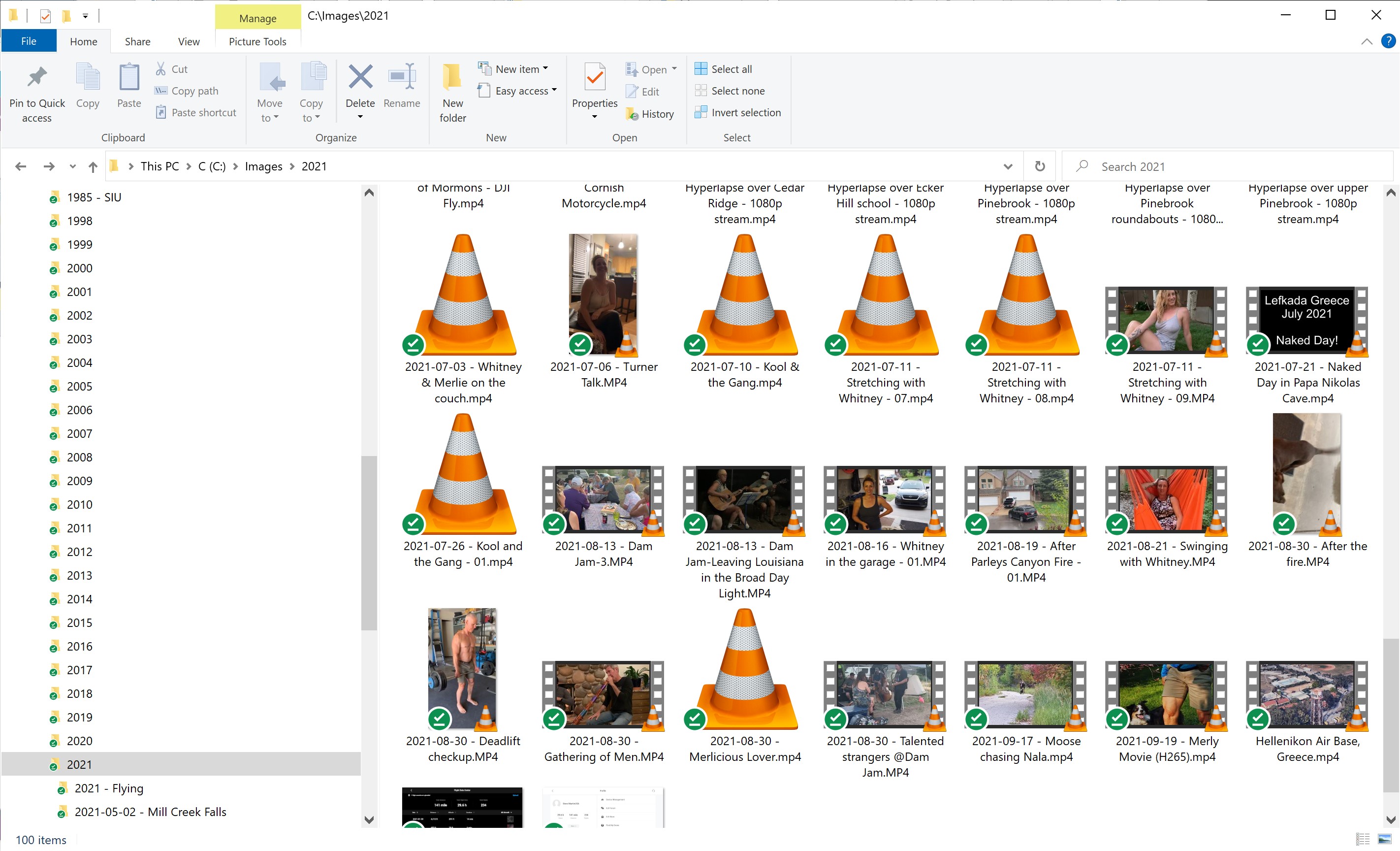Click Pin to Quick access icon

37,77
